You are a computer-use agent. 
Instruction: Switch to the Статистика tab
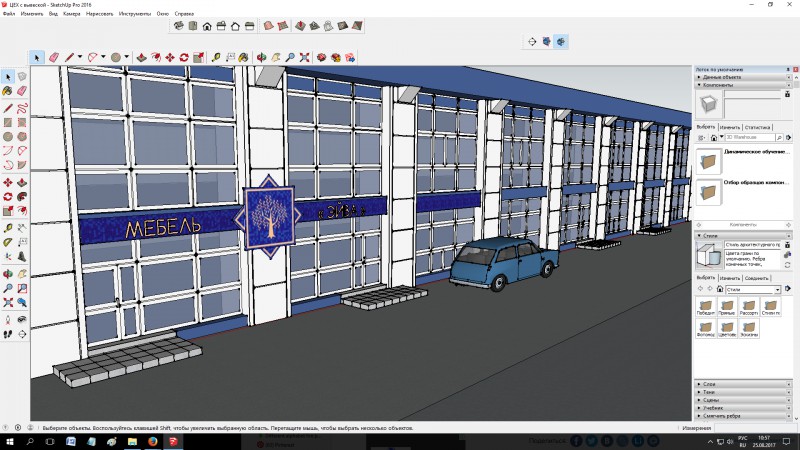pos(758,127)
